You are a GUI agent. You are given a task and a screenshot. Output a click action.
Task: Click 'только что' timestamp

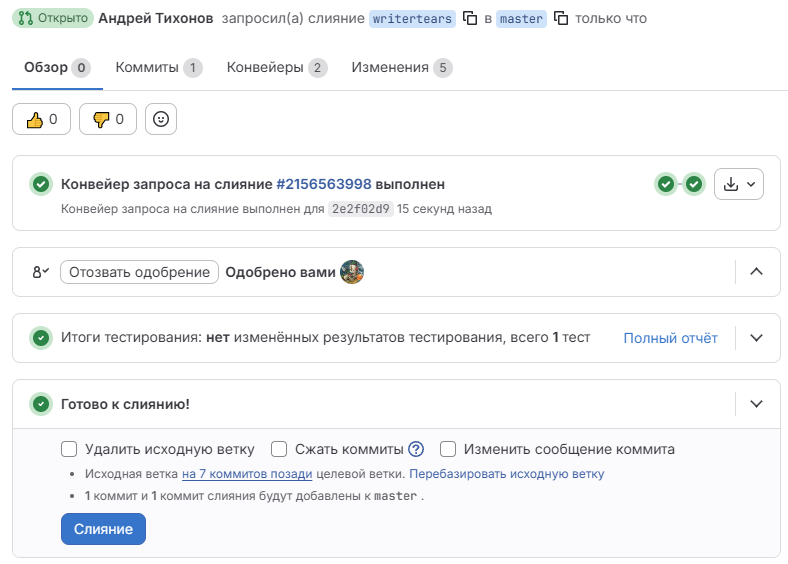(611, 19)
